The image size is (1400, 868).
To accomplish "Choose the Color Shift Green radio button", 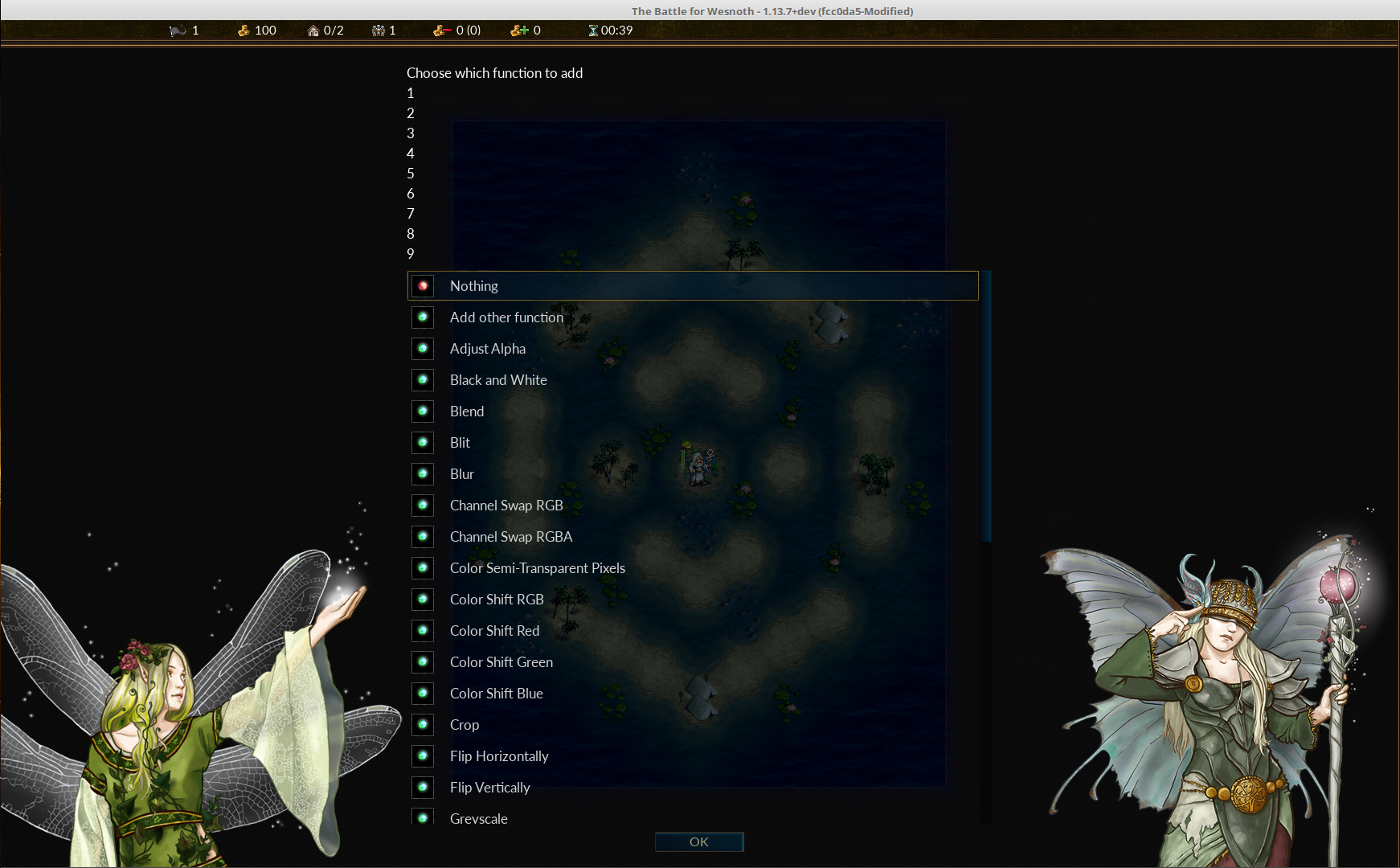I will point(423,662).
